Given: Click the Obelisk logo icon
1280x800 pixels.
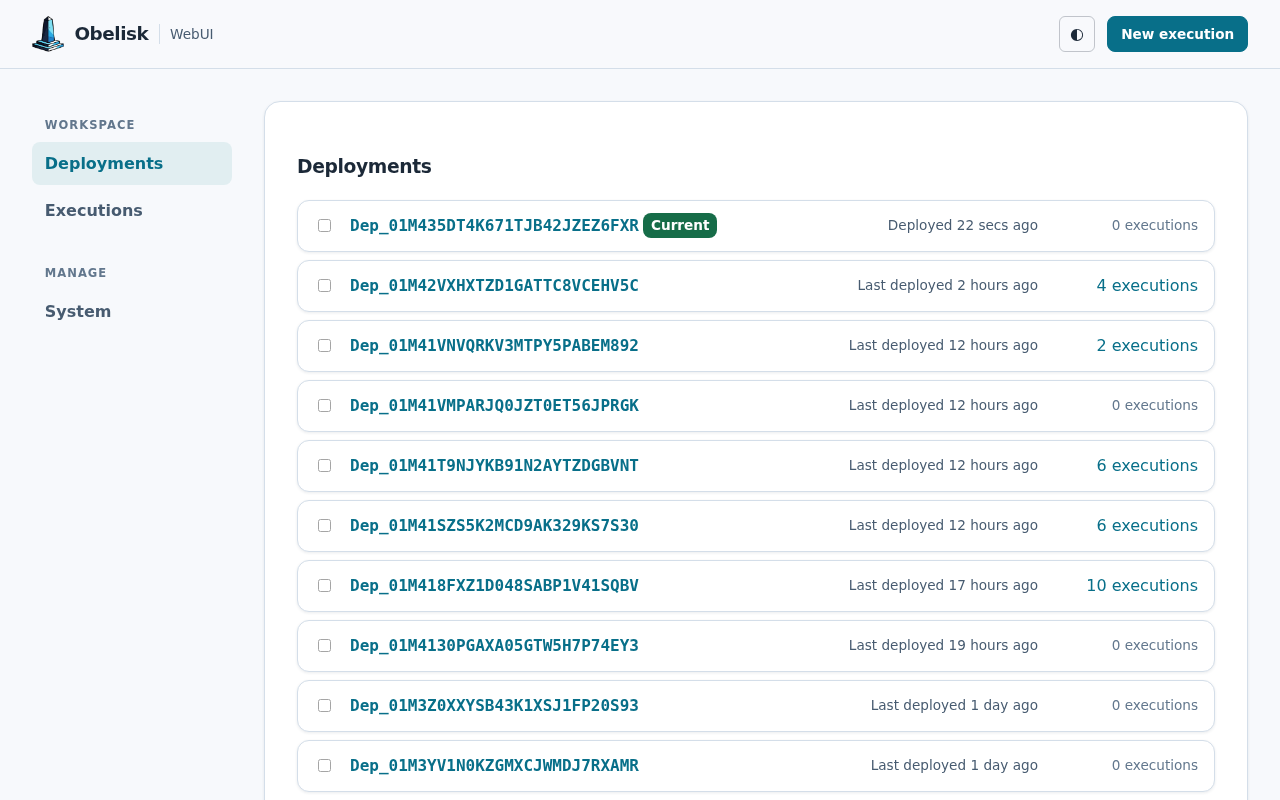Looking at the screenshot, I should 48,34.
